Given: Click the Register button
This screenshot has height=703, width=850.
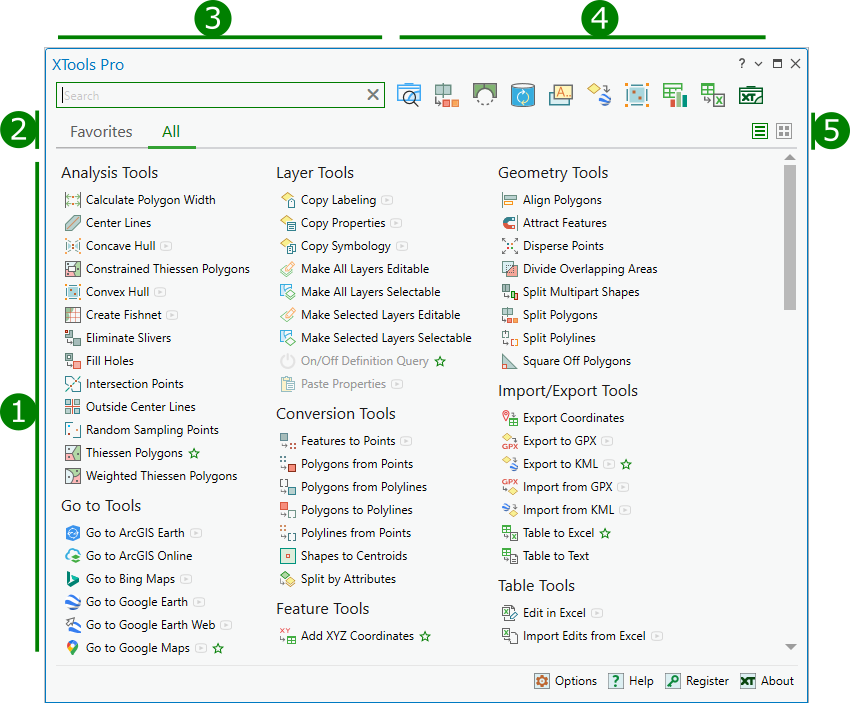Looking at the screenshot, I should point(697,681).
